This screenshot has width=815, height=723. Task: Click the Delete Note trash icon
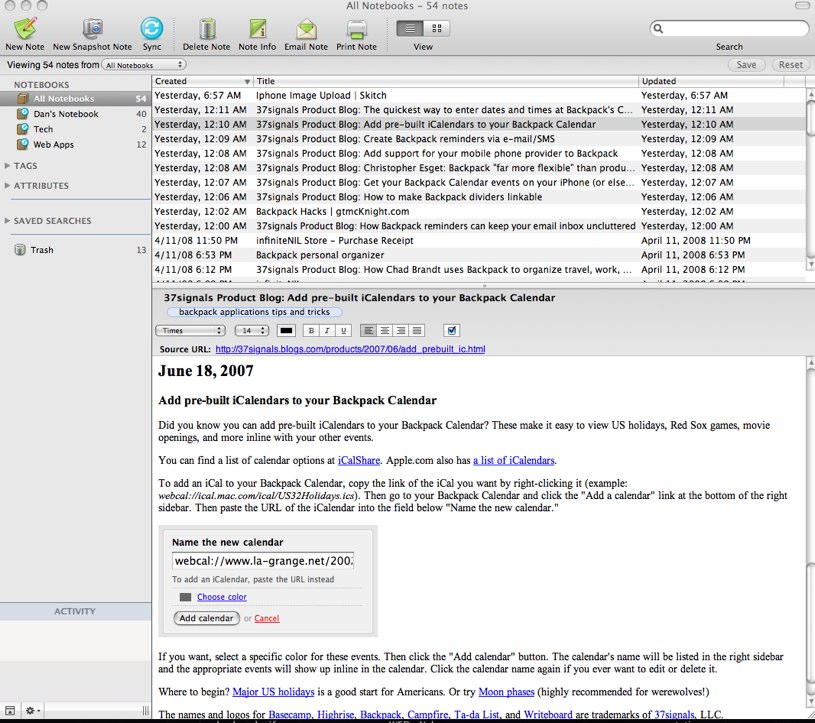(207, 29)
